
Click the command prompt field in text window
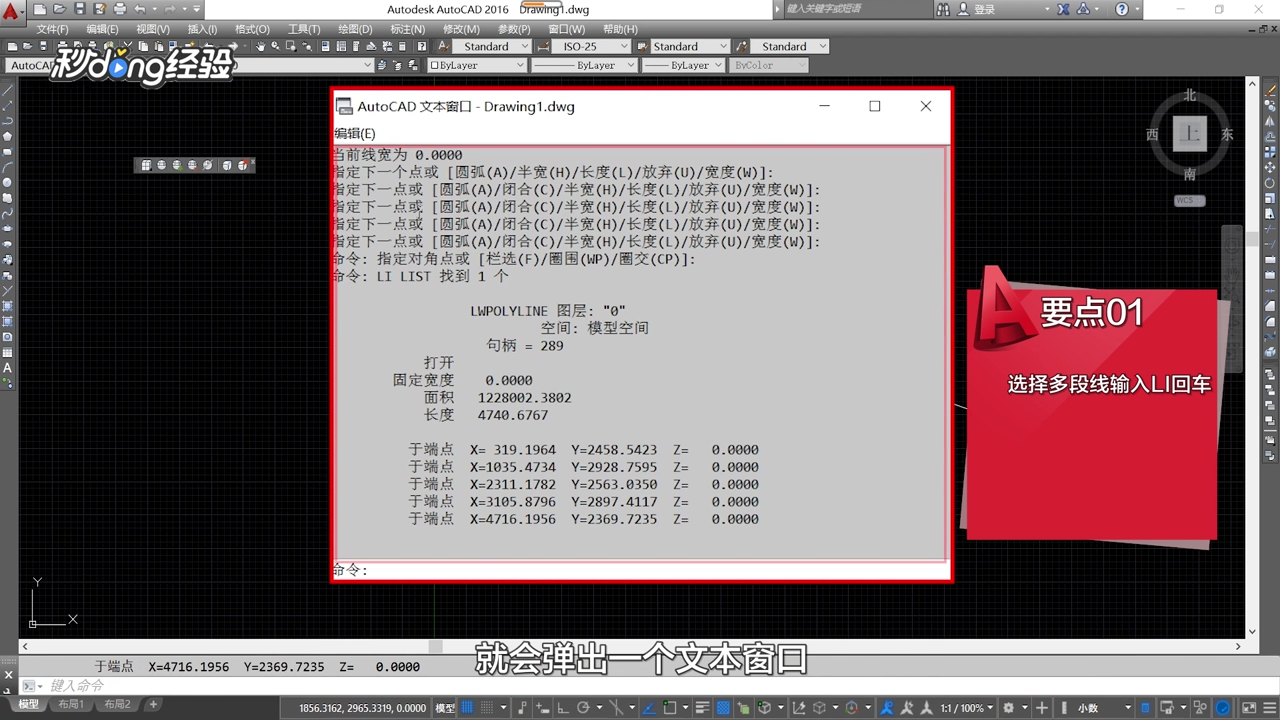coord(640,570)
